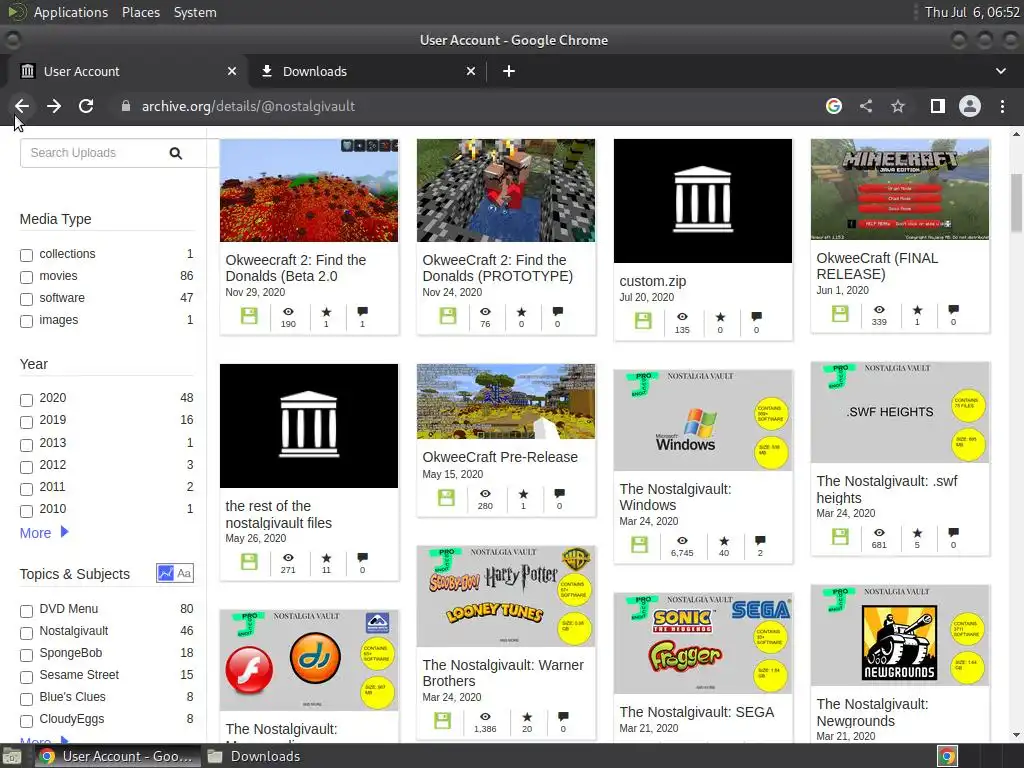The width and height of the screenshot is (1024, 768).
Task: Share this page via share icon
Action: tap(866, 106)
